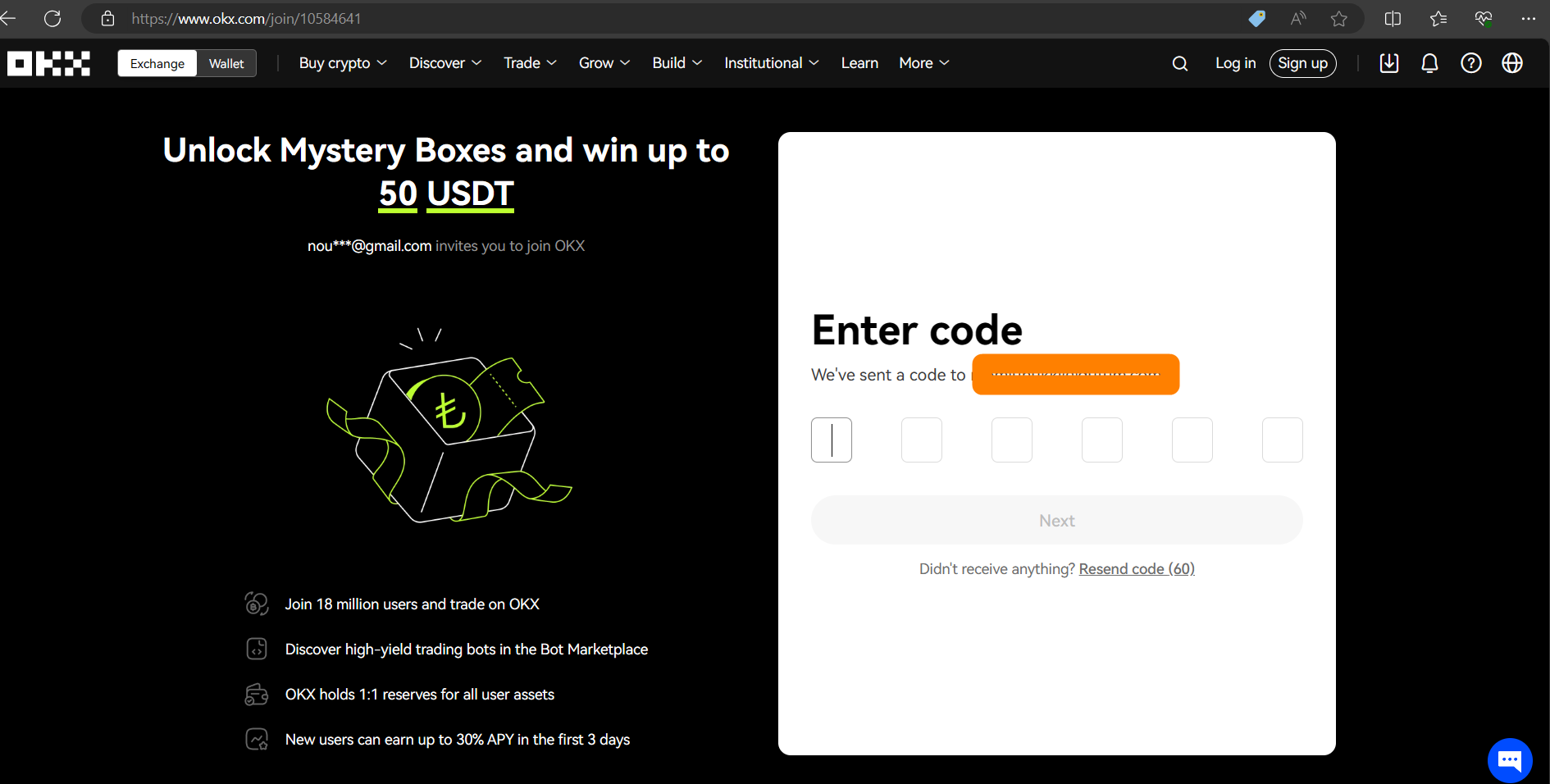Click the Resend code link
Viewport: 1550px width, 784px height.
[x=1136, y=569]
